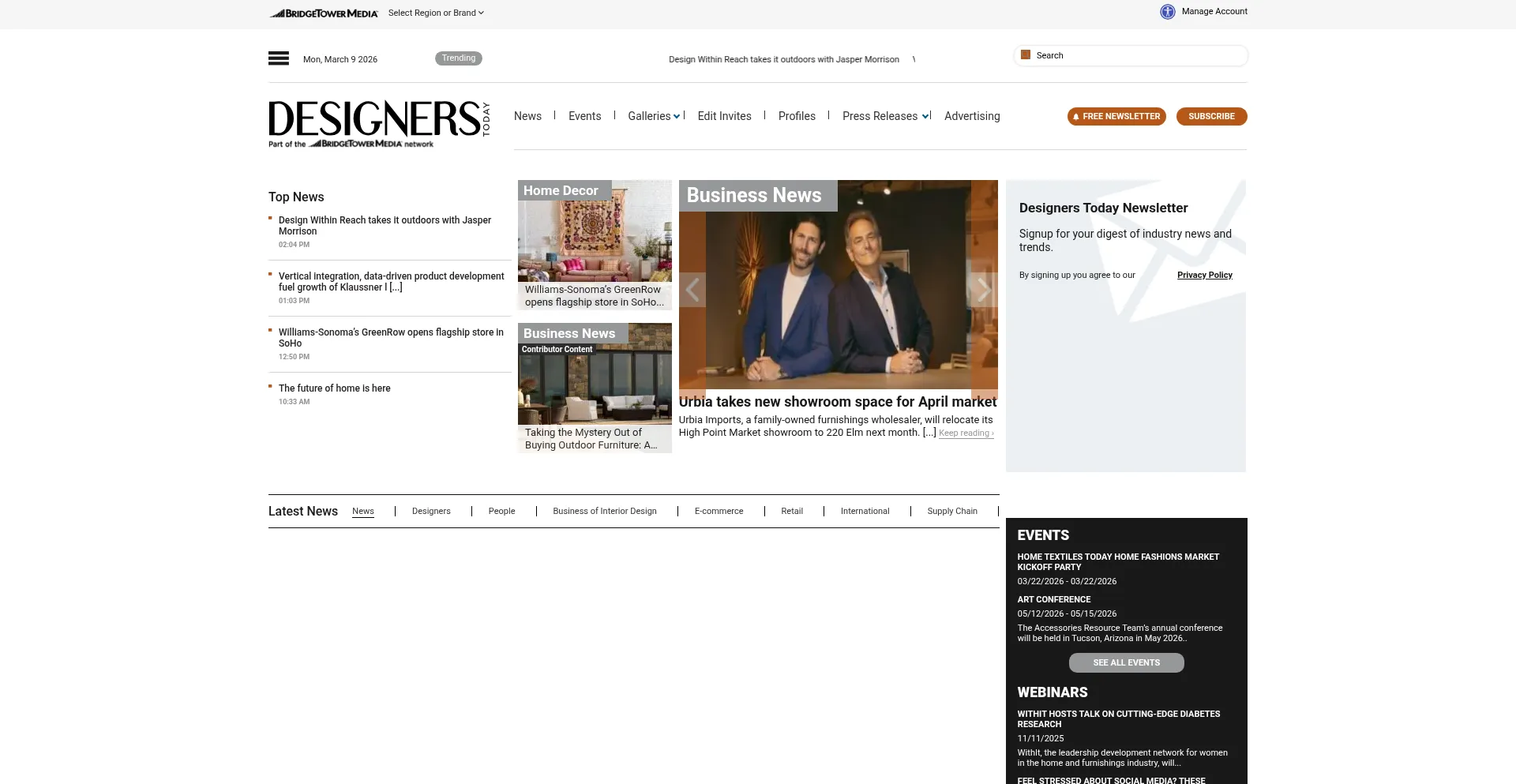Open Top News story about GreenRow flagship store

391,338
